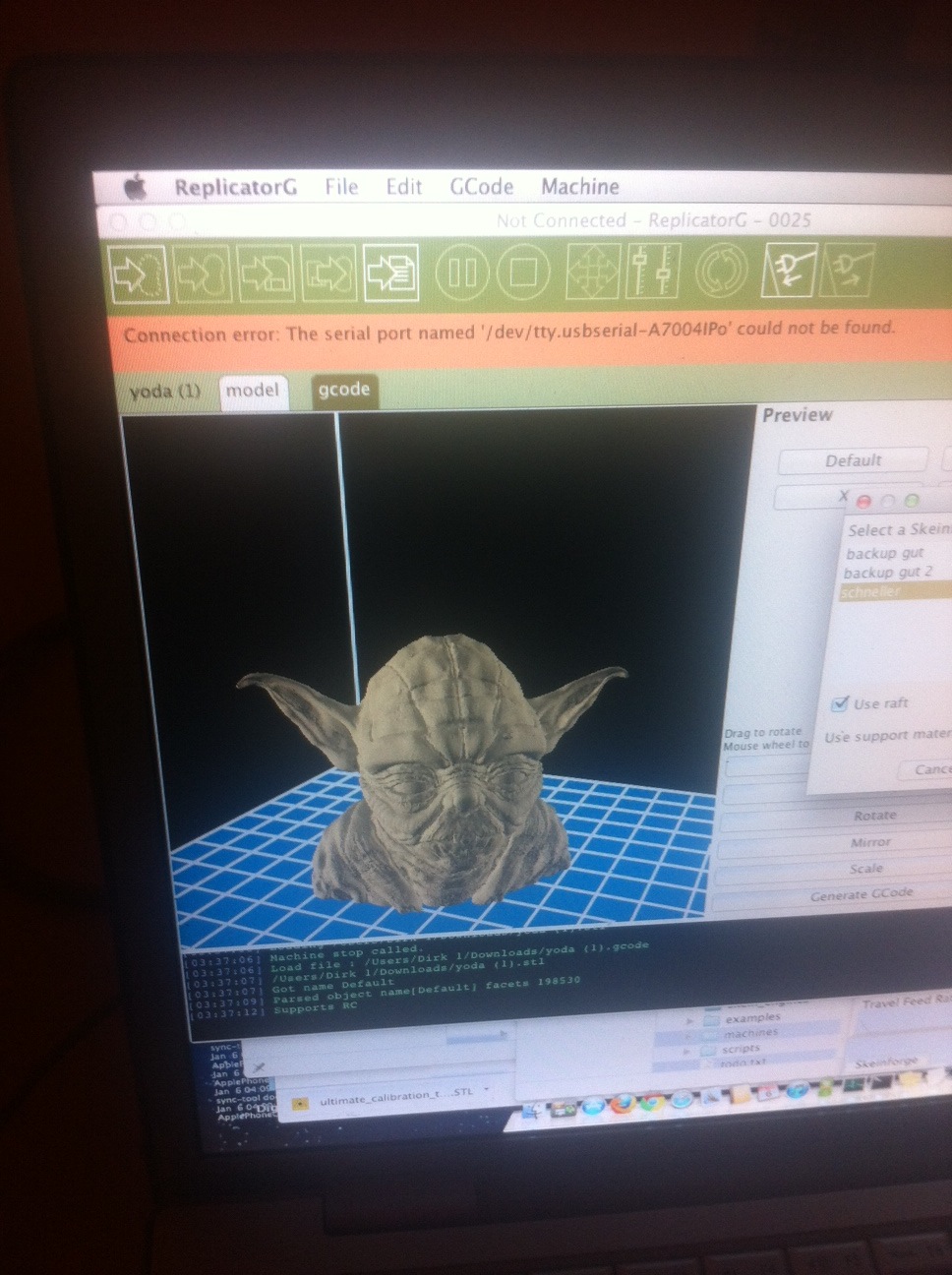Click the Connect to machine icon
Viewport: 952px width, 1275px height.
[x=789, y=271]
